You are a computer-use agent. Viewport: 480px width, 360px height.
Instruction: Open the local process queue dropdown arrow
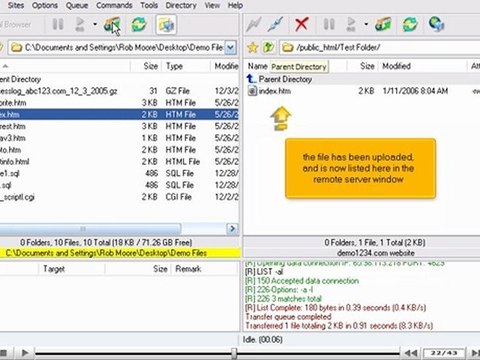(x=95, y=24)
